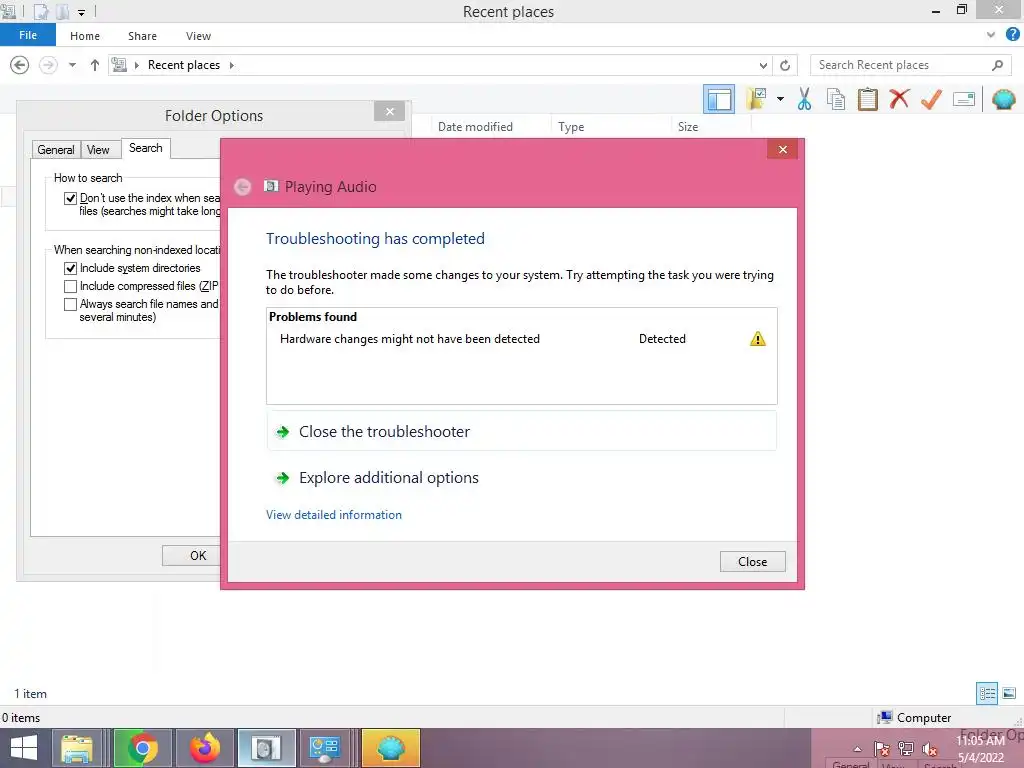Check Always search file names option

71,304
